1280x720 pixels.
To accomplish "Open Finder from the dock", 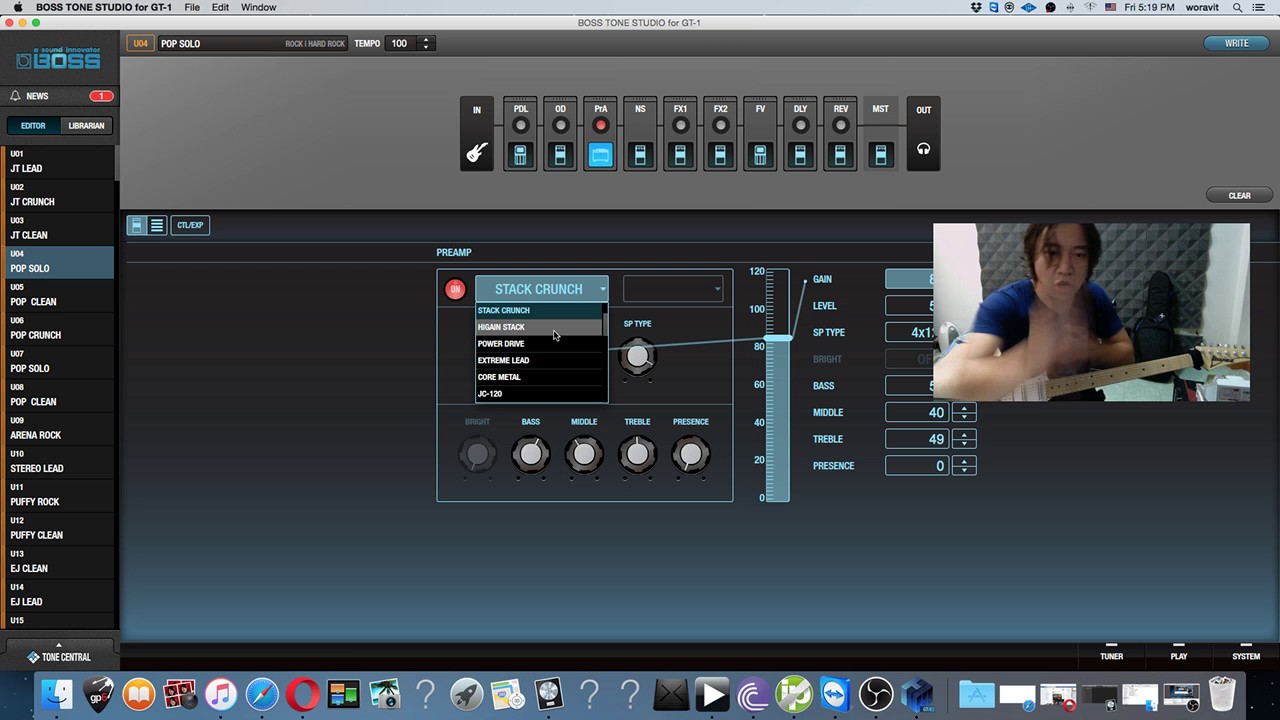I will pyautogui.click(x=57, y=694).
